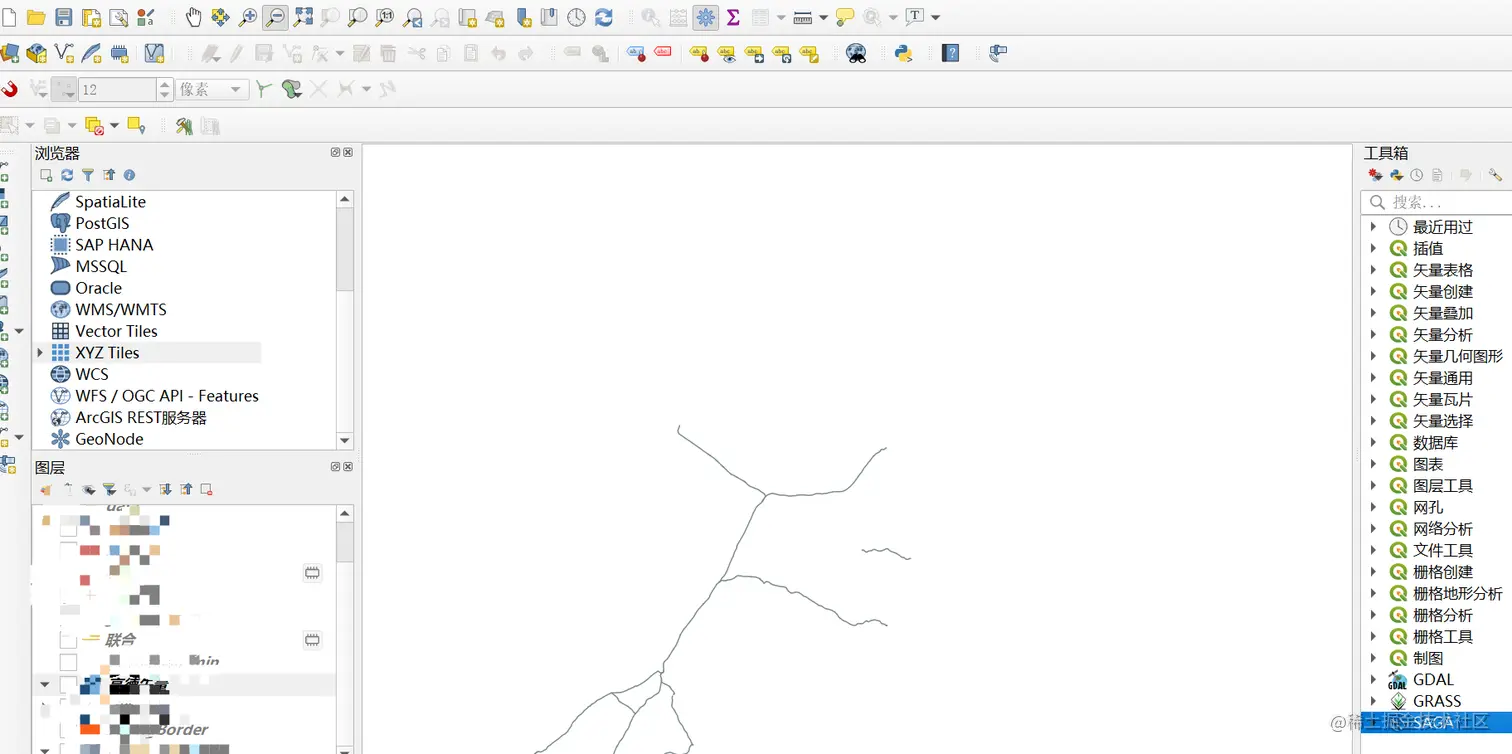Select the Pan Map hand tool
The image size is (1512, 754).
point(193,17)
